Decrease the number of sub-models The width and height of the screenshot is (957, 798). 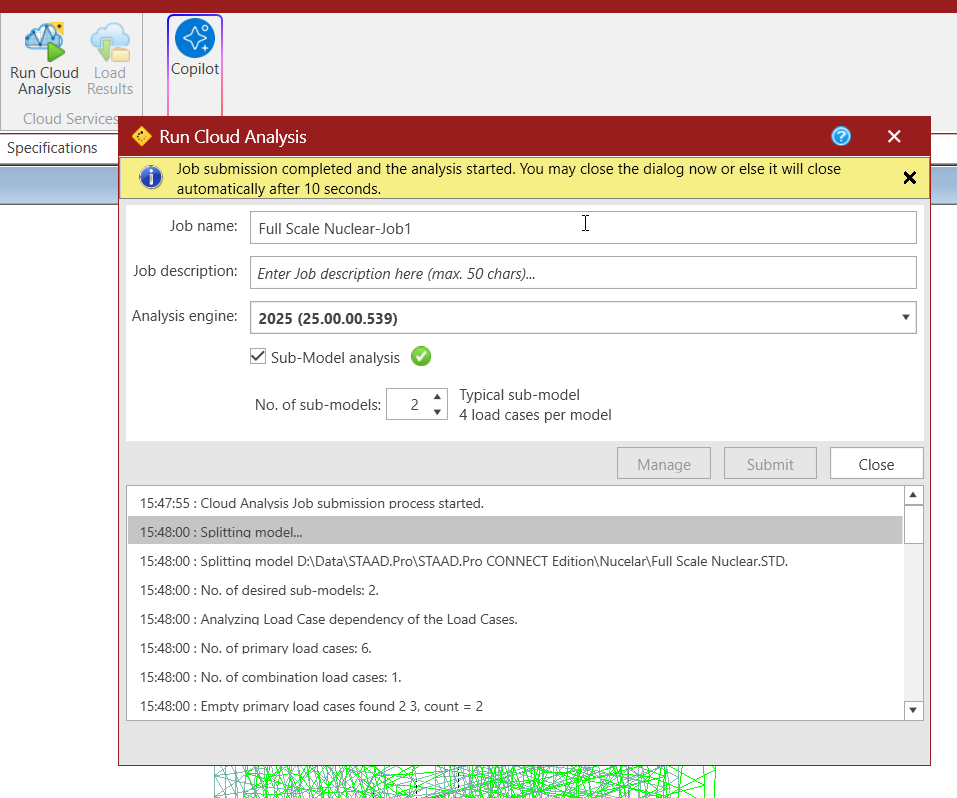(x=437, y=412)
